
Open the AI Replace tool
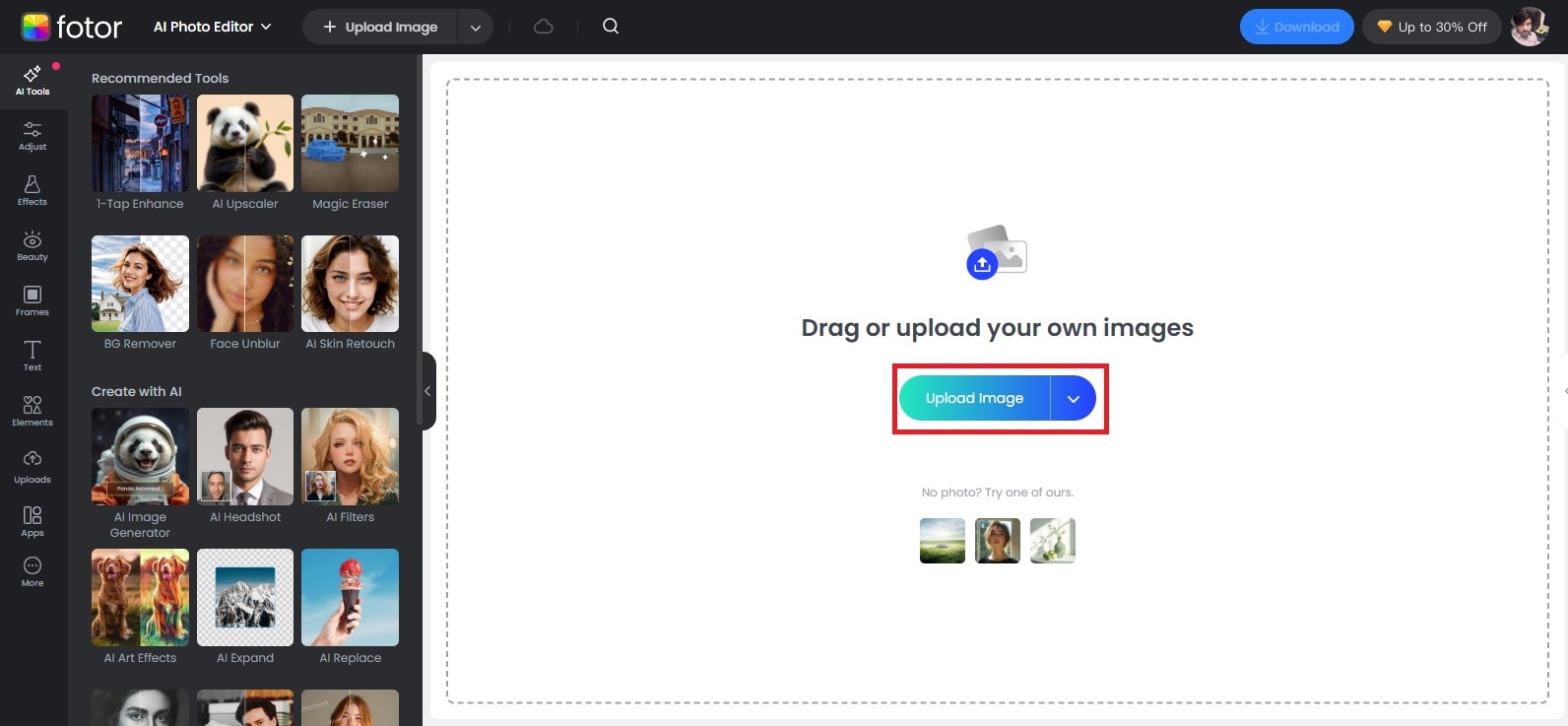click(x=350, y=607)
